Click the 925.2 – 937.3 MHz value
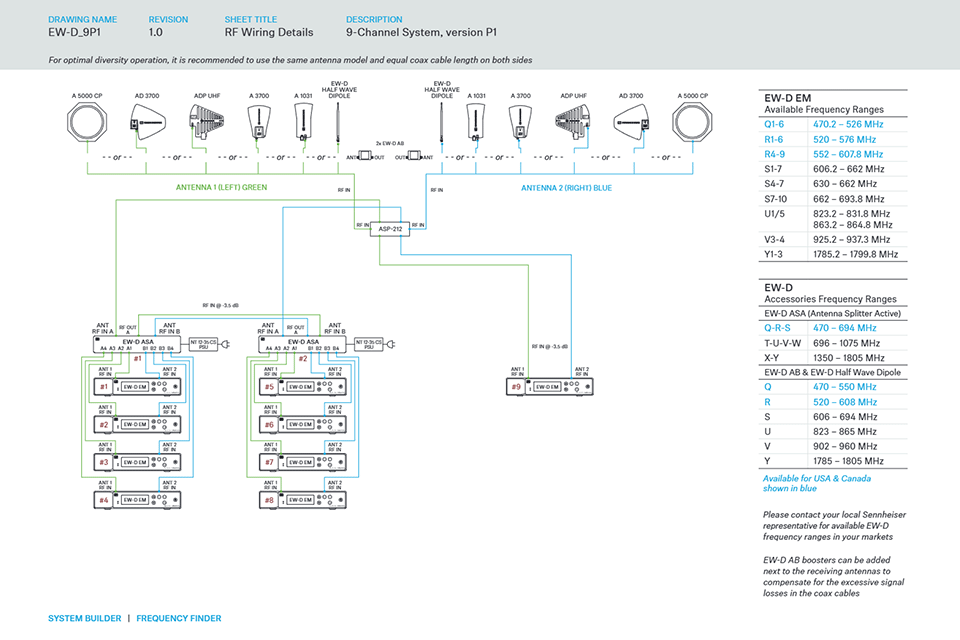Screen dimensions: 960x640 852,239
